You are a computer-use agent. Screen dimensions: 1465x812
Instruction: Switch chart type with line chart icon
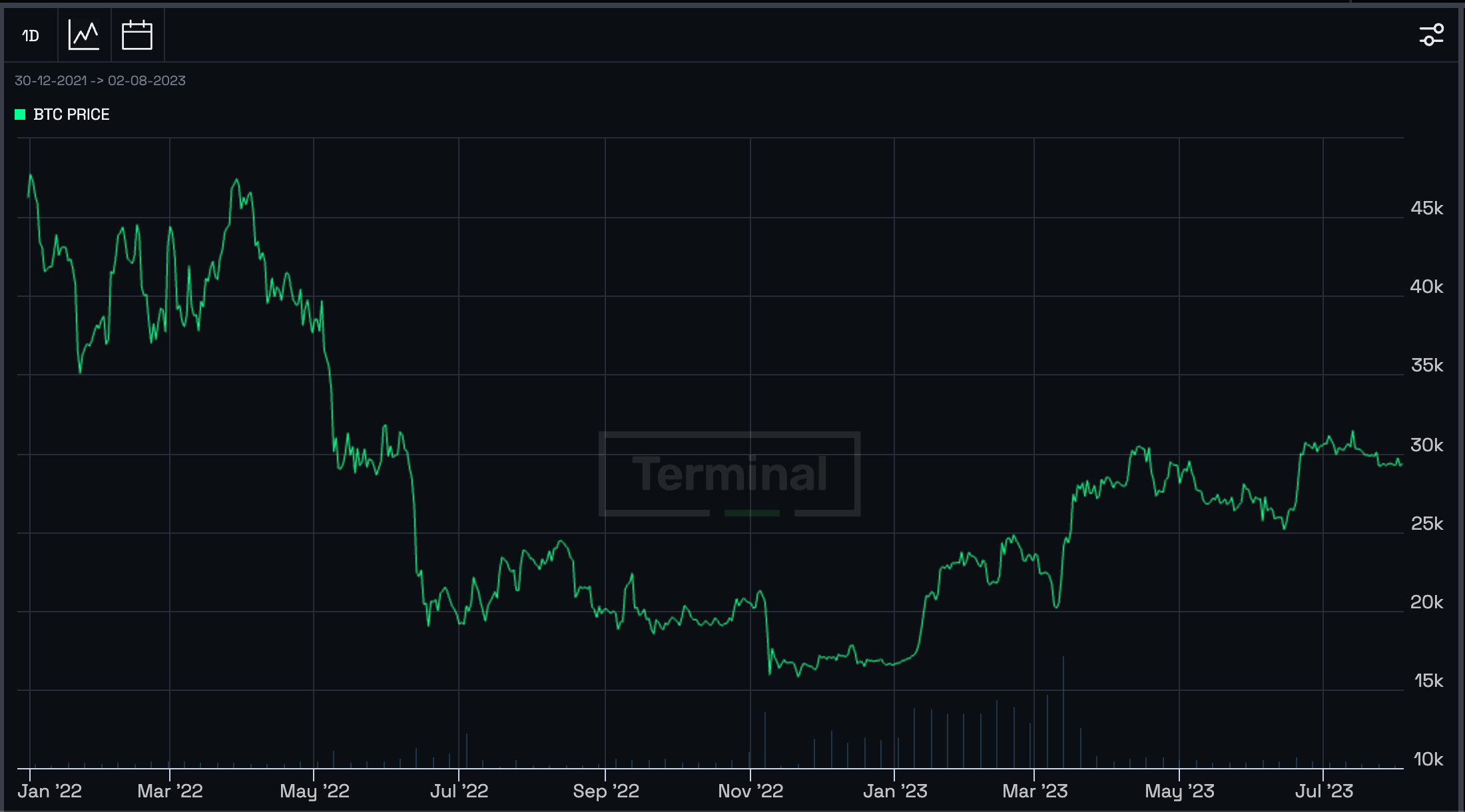84,35
